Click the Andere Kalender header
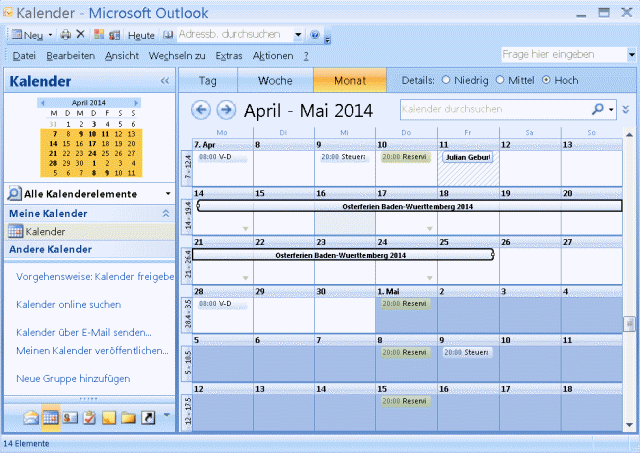This screenshot has height=453, width=640. [x=90, y=249]
